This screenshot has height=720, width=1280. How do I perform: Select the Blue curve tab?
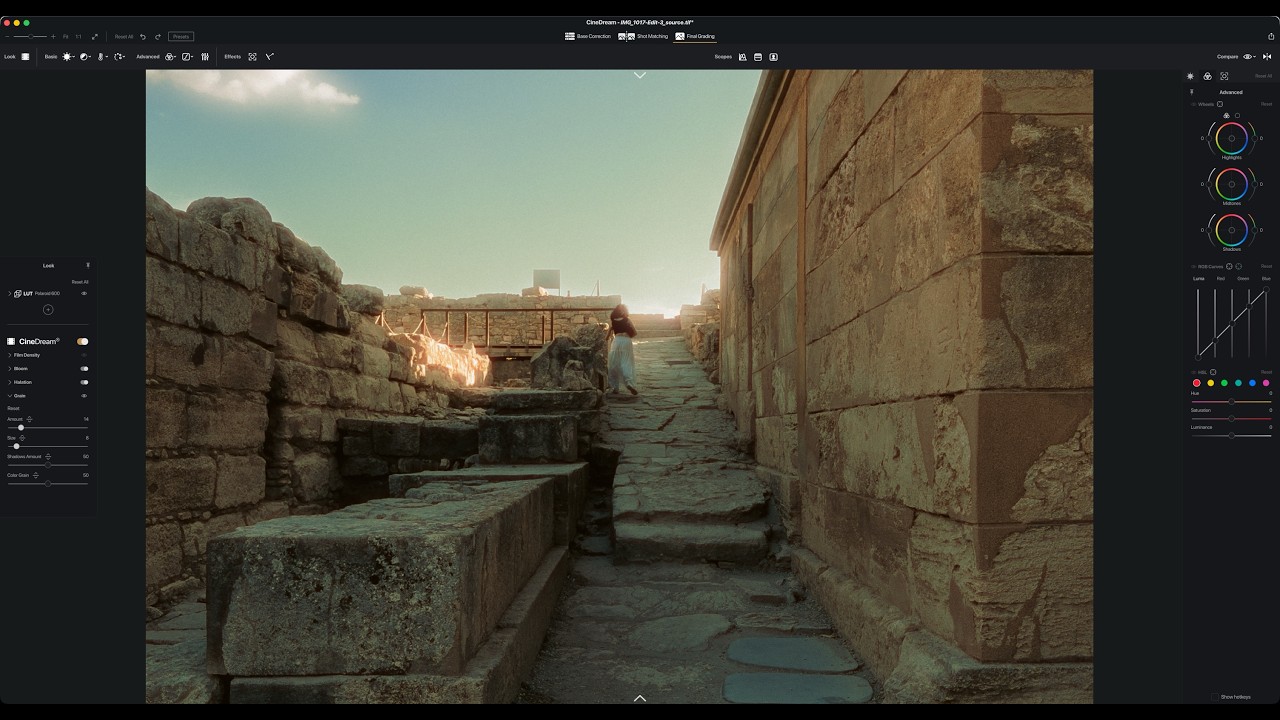point(1266,279)
